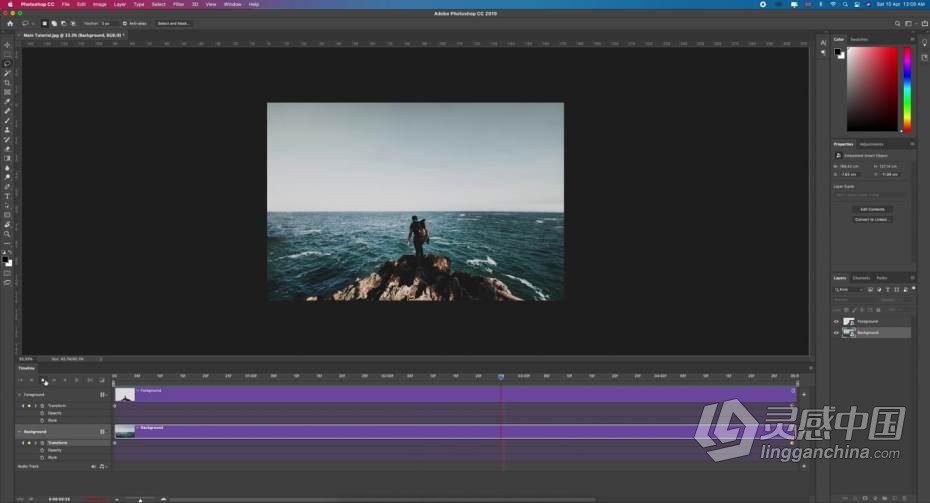Open the Layers panel flyout menu
This screenshot has width=930, height=503.
912,278
